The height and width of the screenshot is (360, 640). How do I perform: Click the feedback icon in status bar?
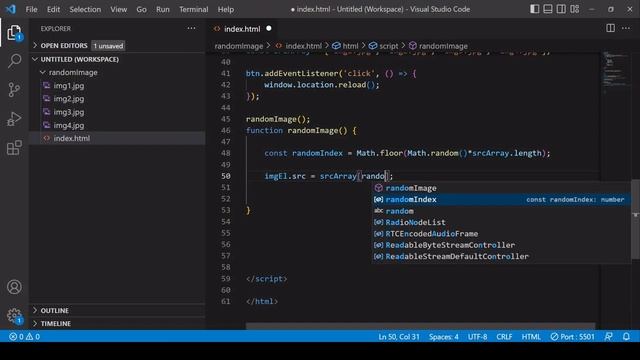pyautogui.click(x=608, y=337)
